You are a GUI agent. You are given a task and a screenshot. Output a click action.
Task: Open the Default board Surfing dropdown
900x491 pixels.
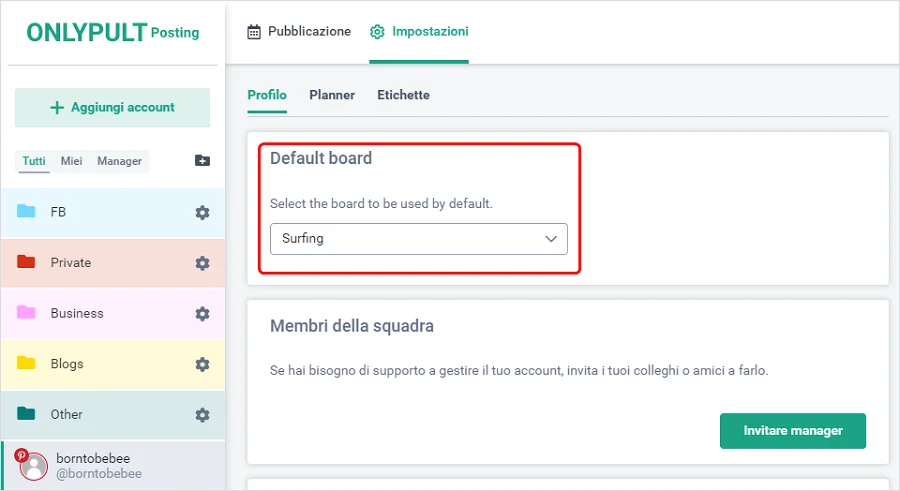(418, 239)
